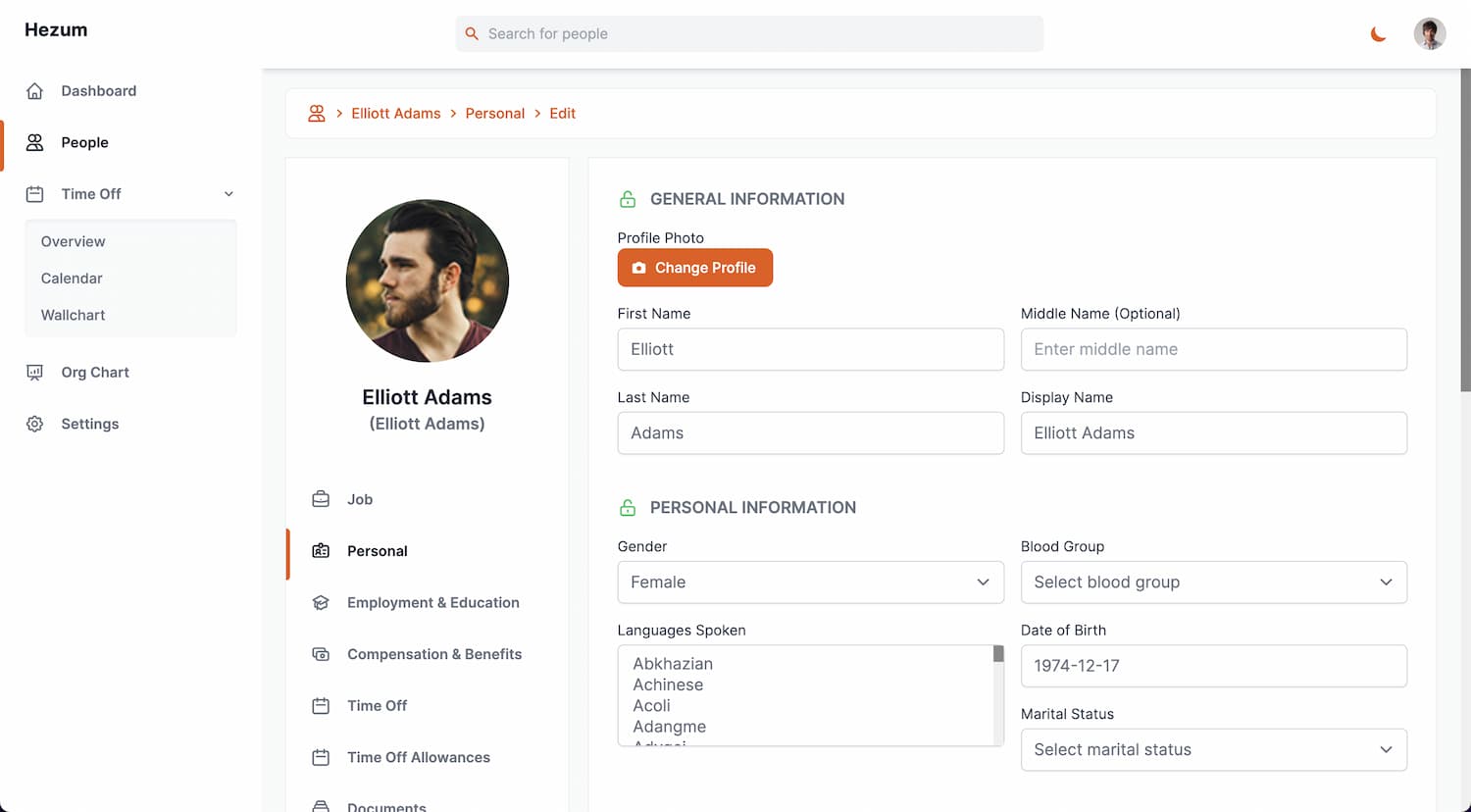The image size is (1471, 812).
Task: Click the Change Profile button
Action: tap(694, 267)
